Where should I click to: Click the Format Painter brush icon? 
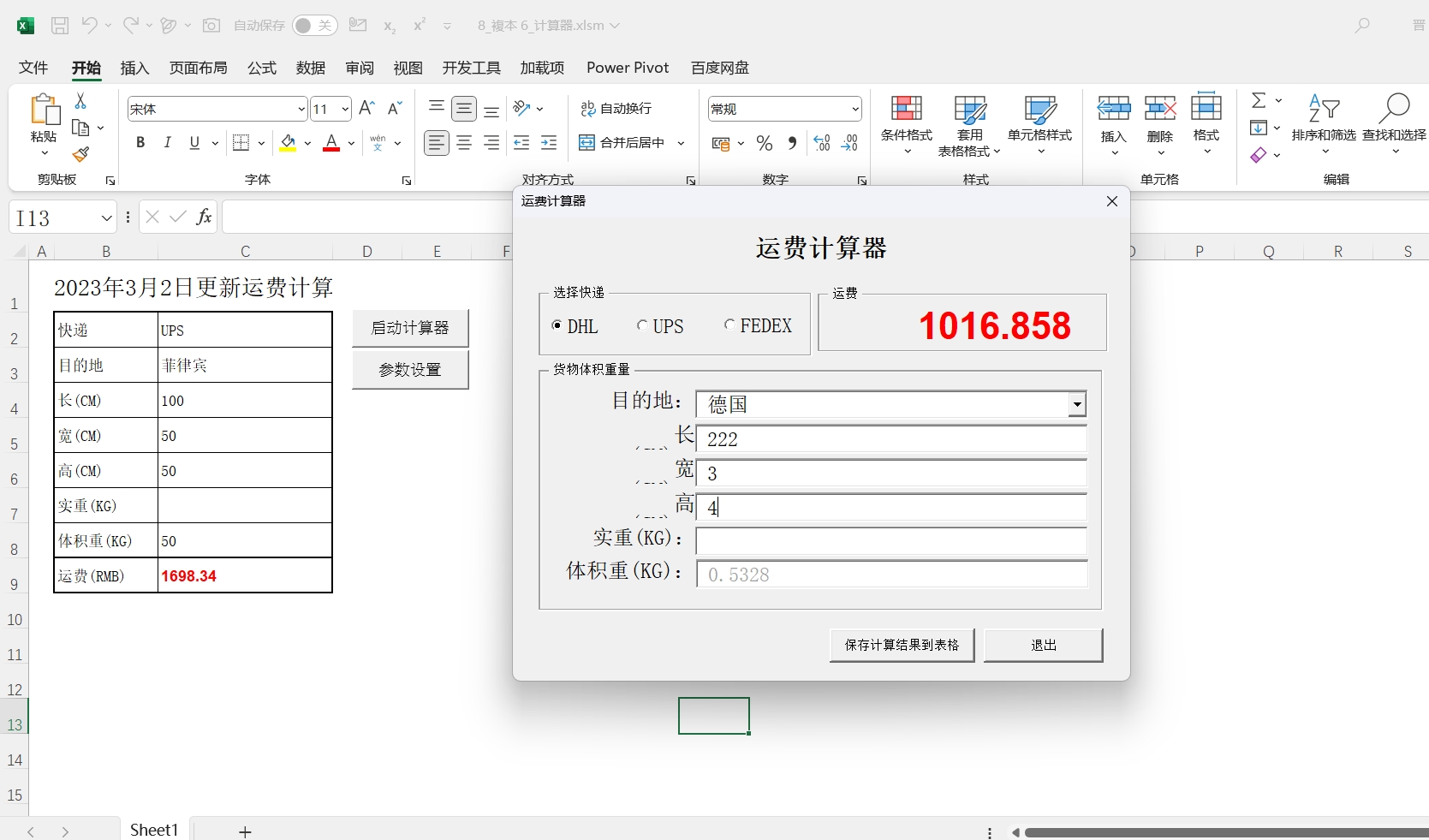80,154
